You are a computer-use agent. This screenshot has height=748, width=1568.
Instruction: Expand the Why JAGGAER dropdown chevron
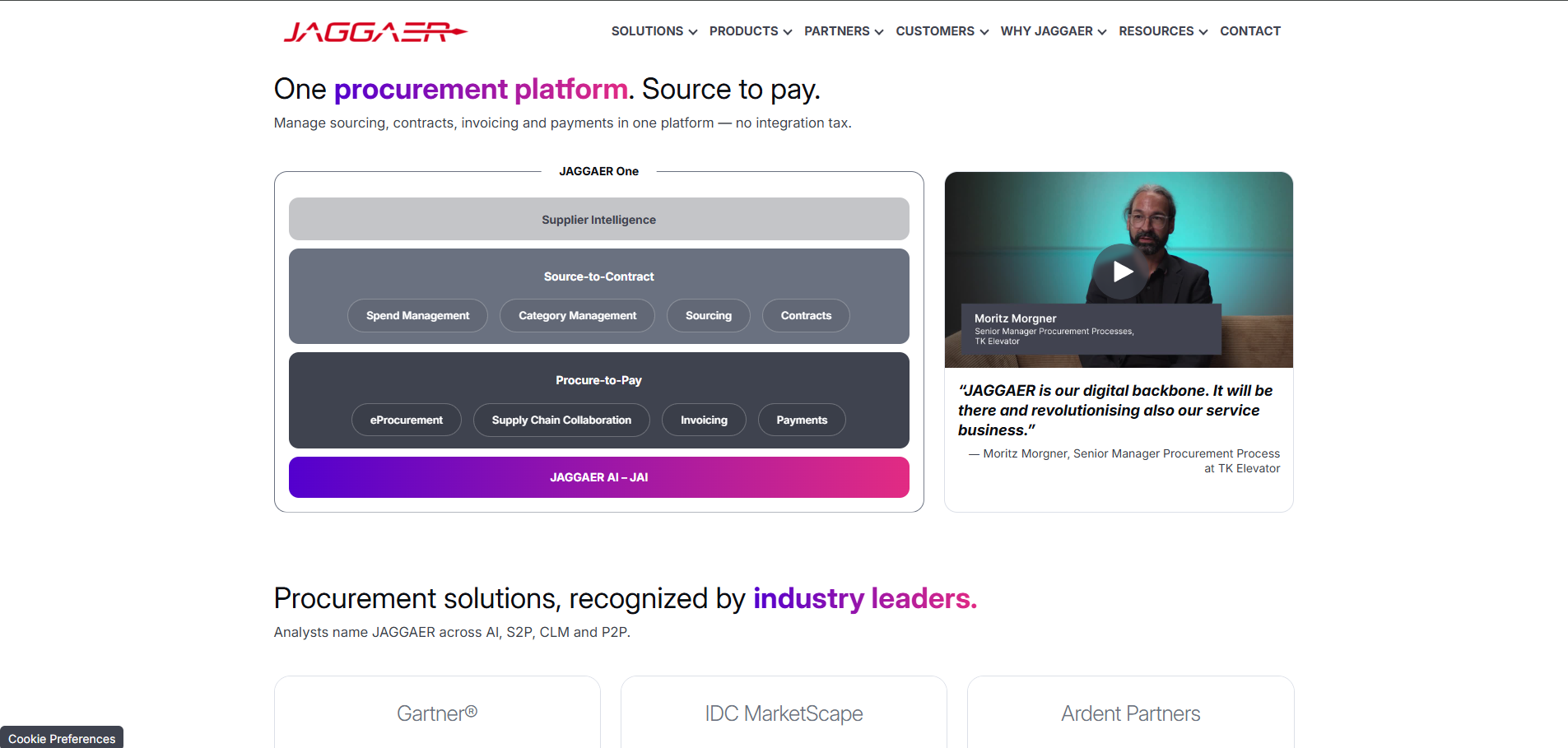point(1102,32)
